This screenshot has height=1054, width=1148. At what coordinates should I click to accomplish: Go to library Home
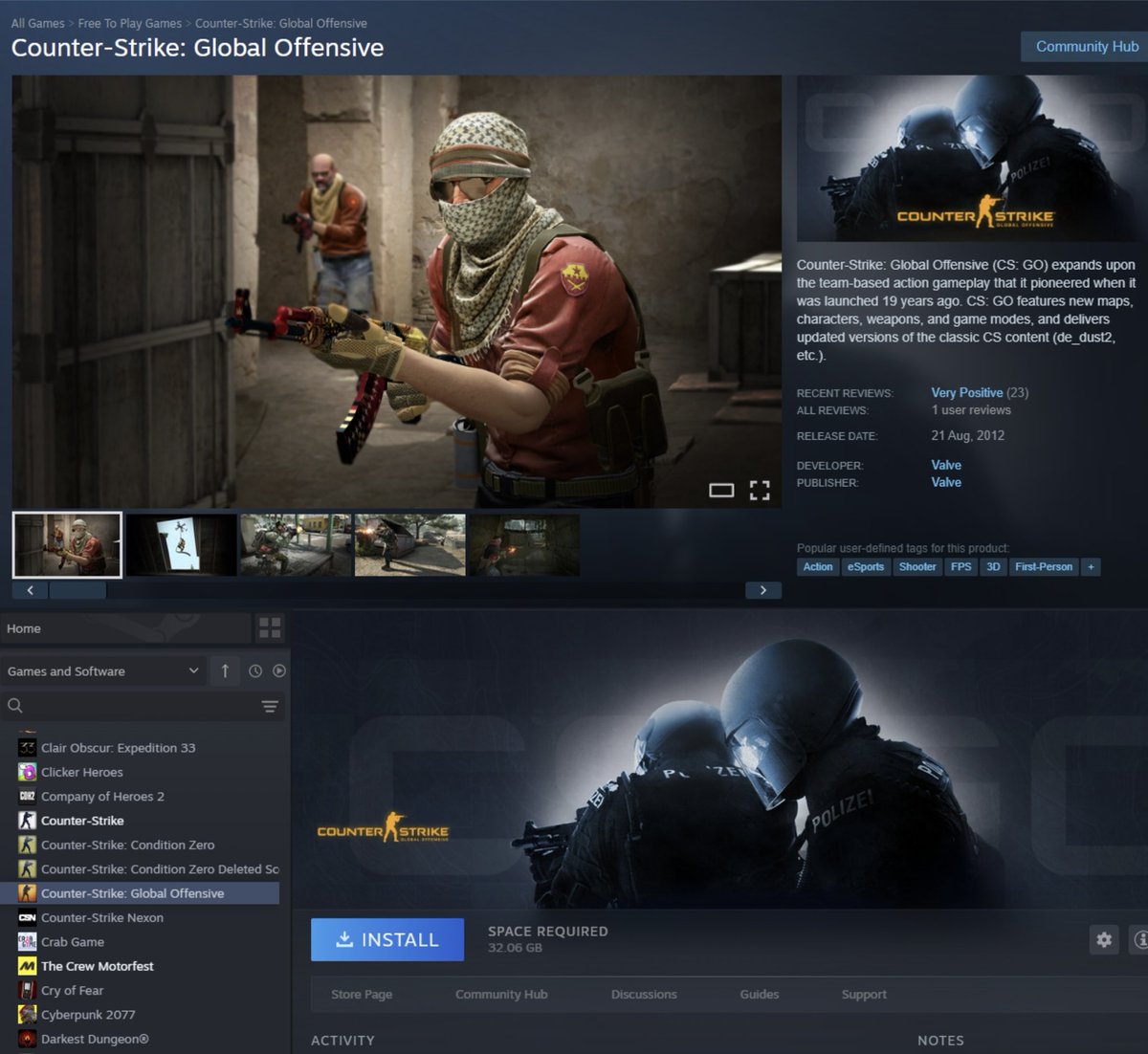[x=125, y=628]
